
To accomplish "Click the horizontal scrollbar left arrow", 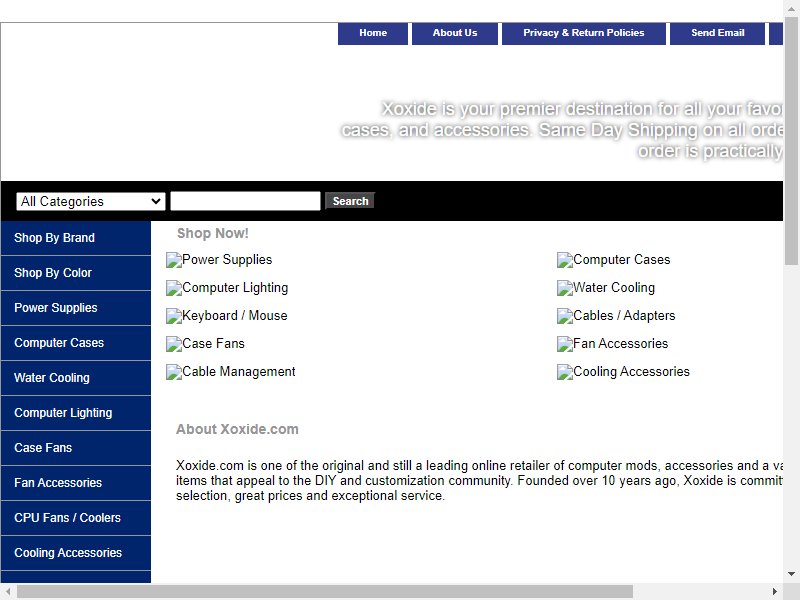I will 8,591.
